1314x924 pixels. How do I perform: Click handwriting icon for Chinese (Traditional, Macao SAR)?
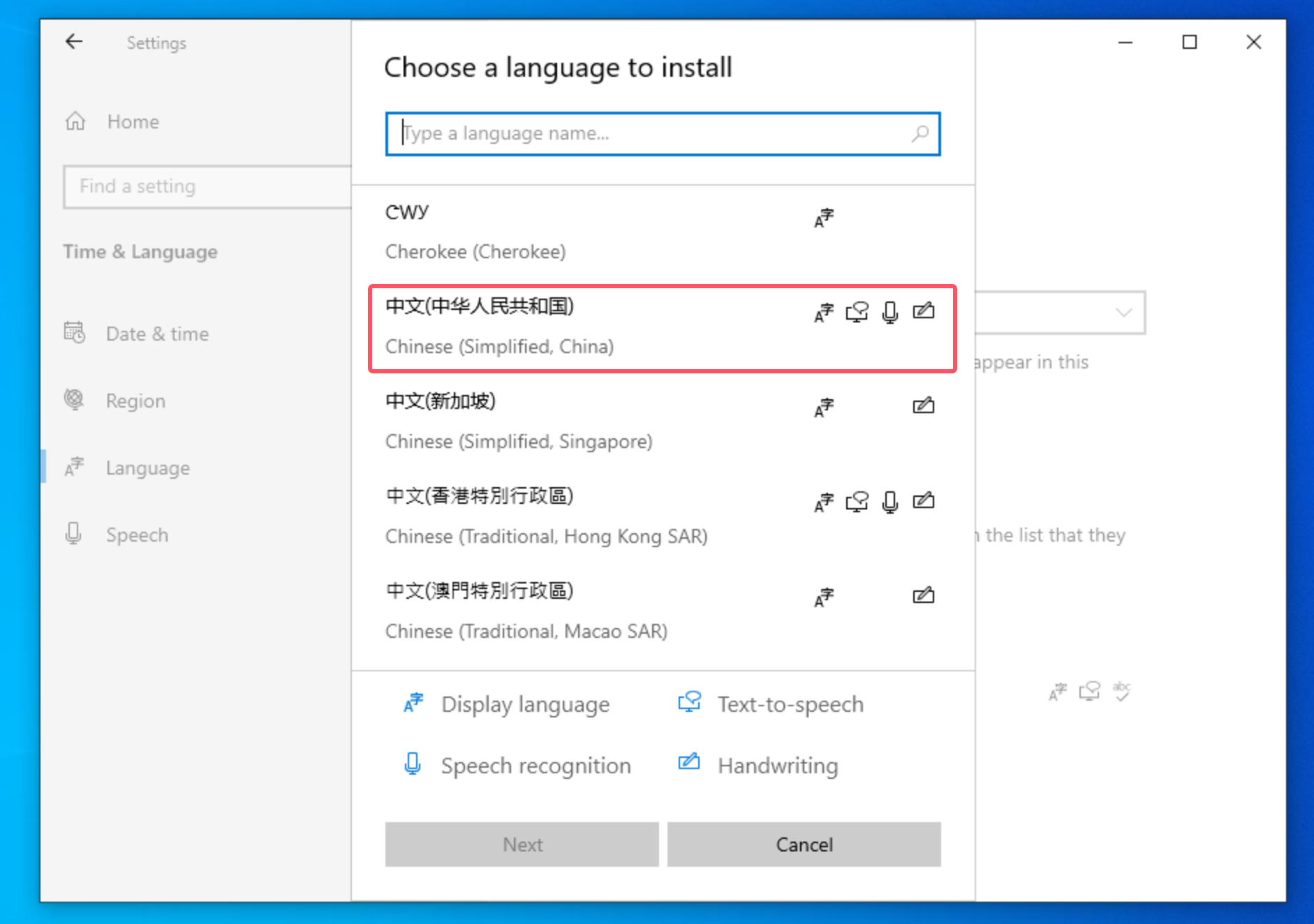click(x=923, y=595)
